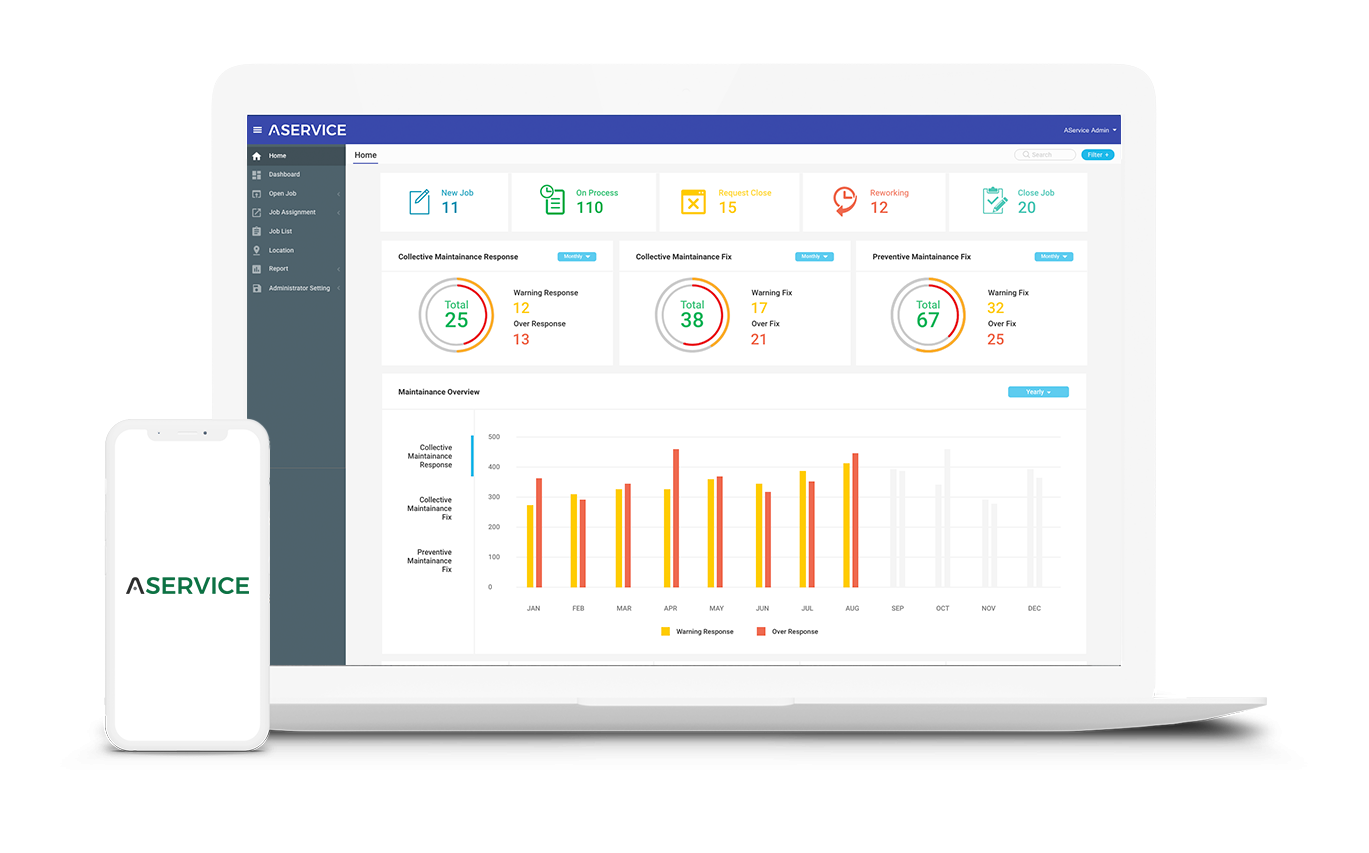Expand the Administrator Setting menu item
Screen dimensions: 1369x853
297,288
